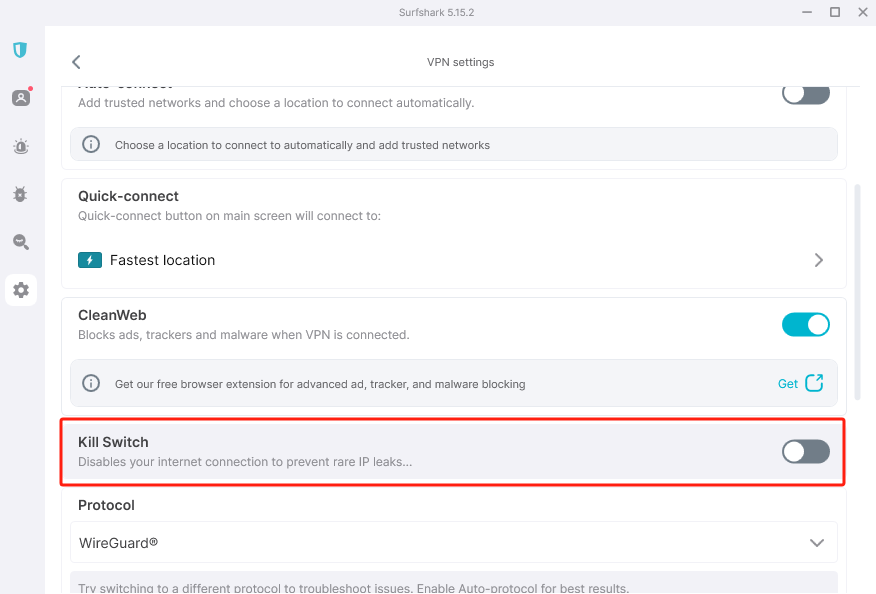876x594 pixels.
Task: Click the Get browser extension link
Action: point(788,384)
